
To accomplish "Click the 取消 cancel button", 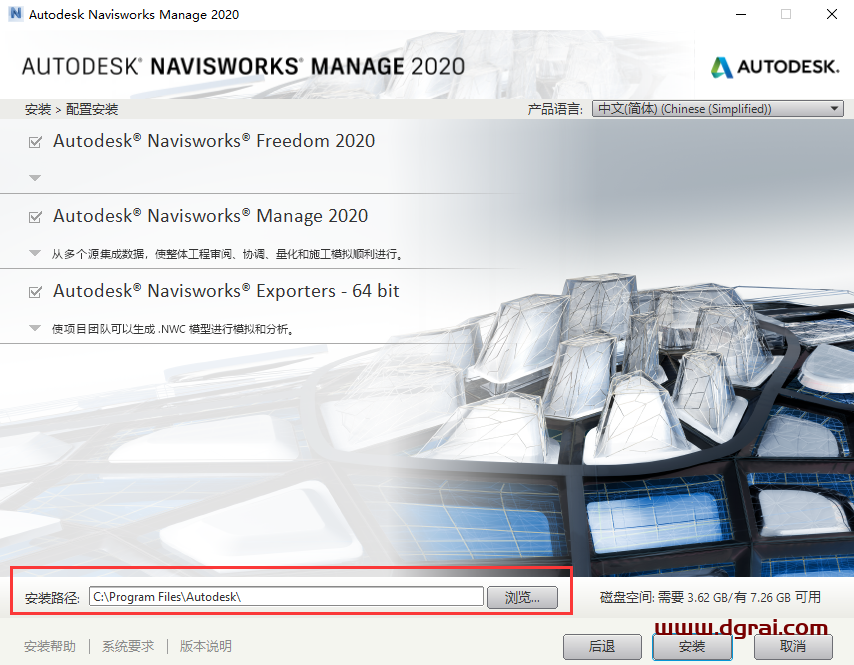I will [792, 646].
